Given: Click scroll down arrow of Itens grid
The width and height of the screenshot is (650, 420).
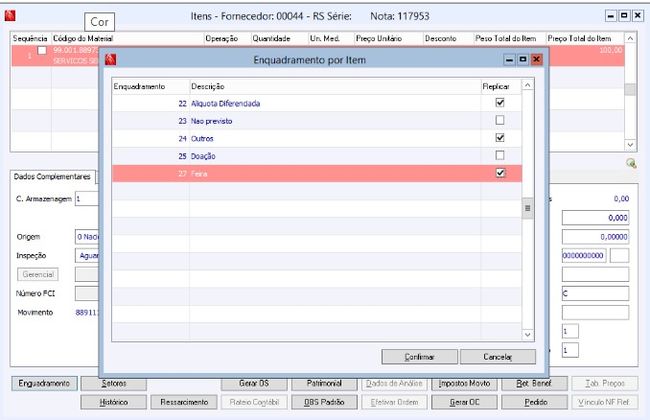Looking at the screenshot, I should tap(630, 145).
